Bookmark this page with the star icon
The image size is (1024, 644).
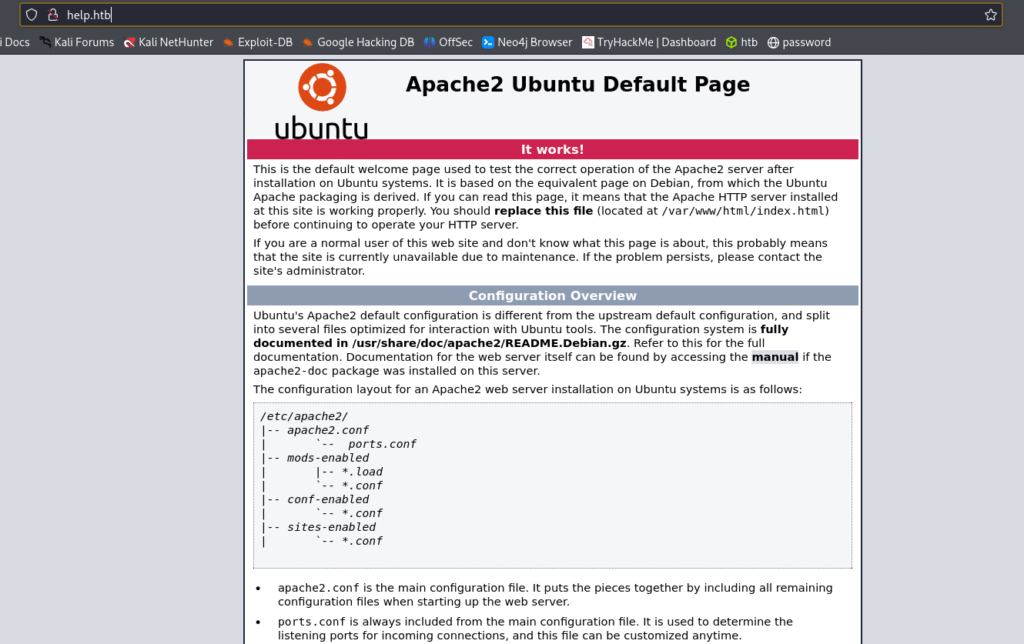[990, 15]
